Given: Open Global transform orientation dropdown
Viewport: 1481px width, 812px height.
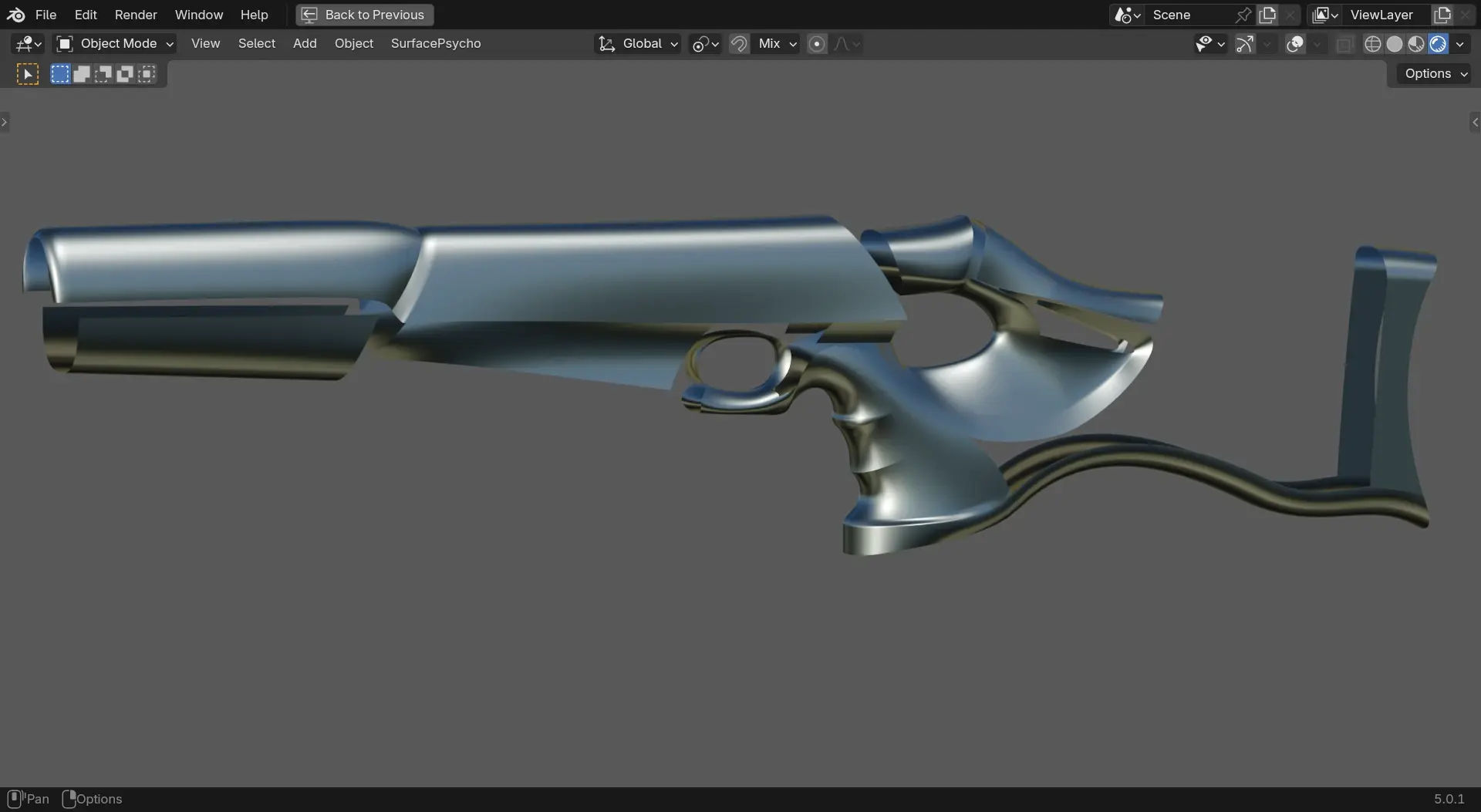Looking at the screenshot, I should click(639, 44).
